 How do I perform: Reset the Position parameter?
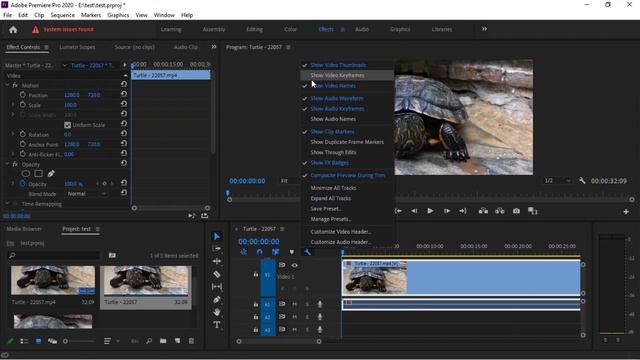[x=124, y=94]
